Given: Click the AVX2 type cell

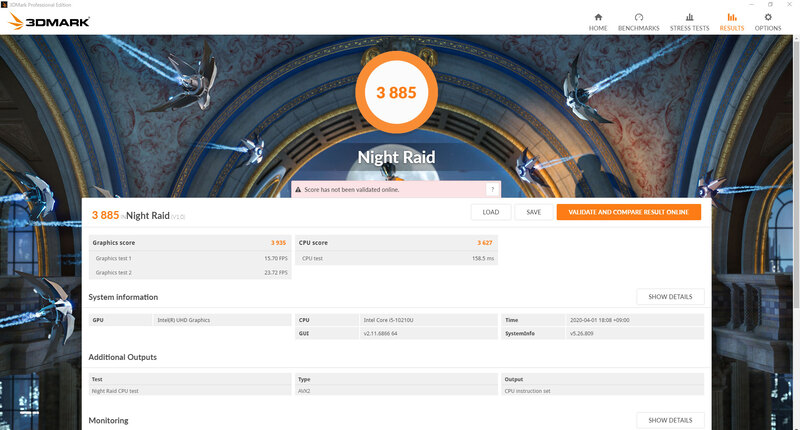Looking at the screenshot, I should [304, 391].
